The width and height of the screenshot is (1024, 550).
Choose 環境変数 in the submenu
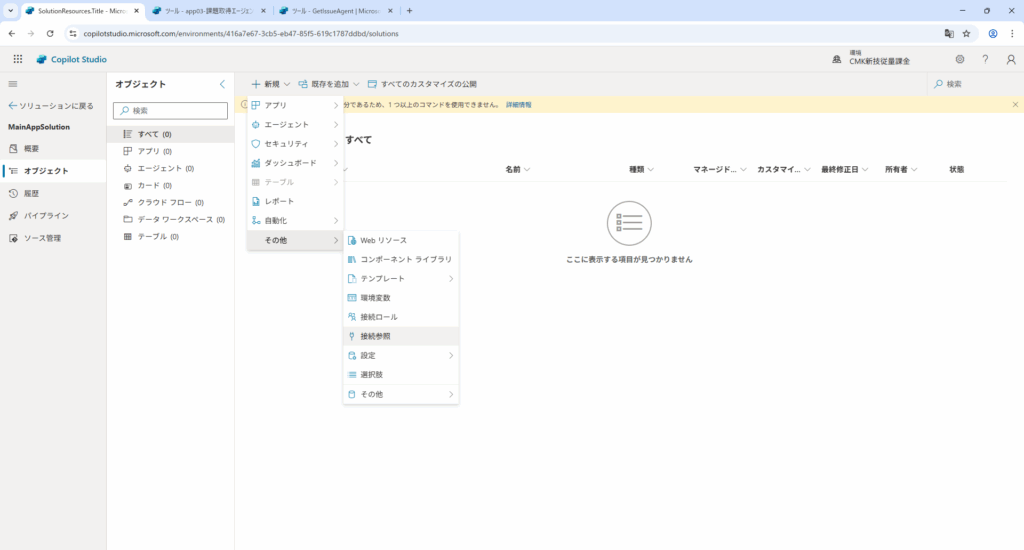pyautogui.click(x=375, y=297)
